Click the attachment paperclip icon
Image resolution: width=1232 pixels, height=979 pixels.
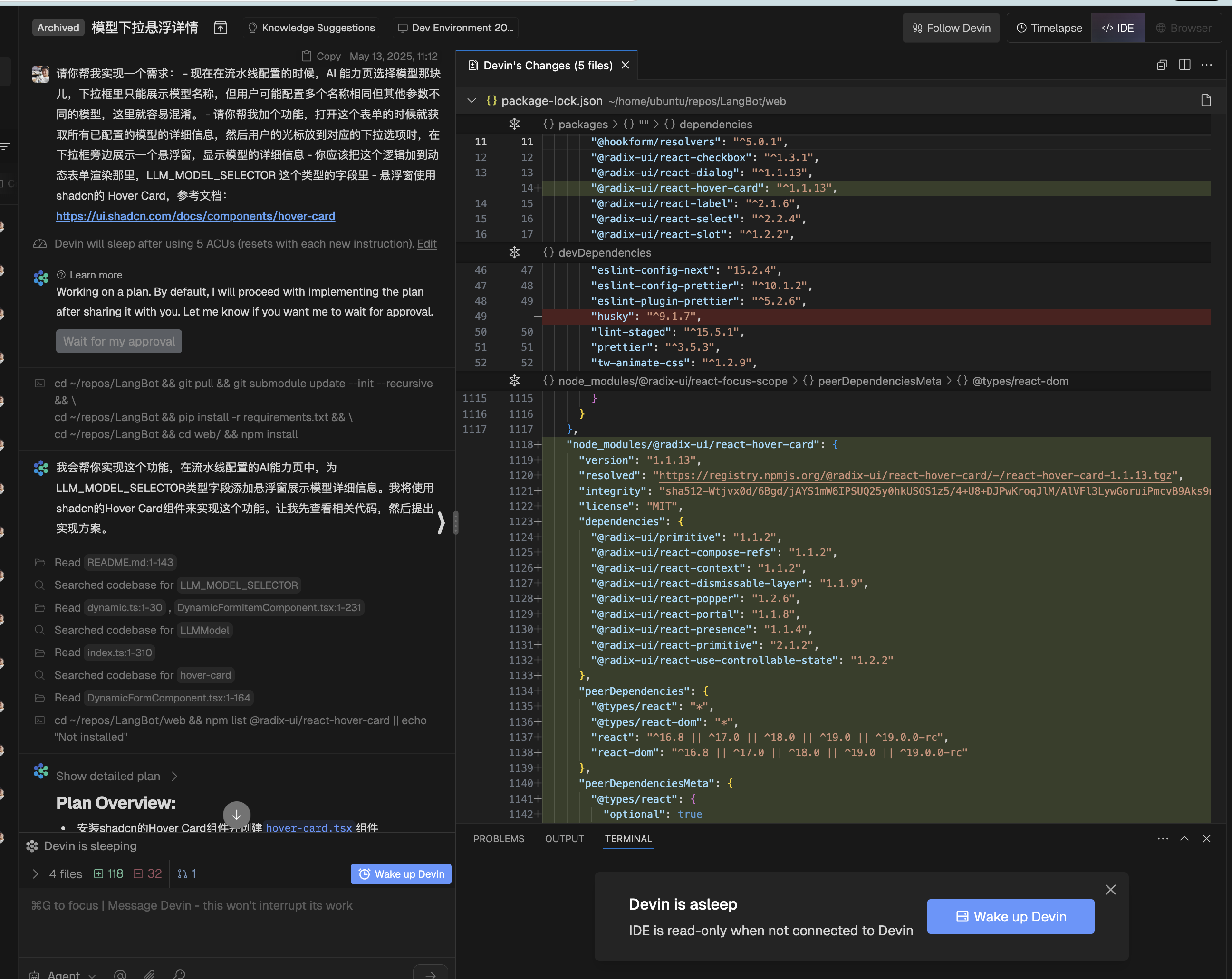click(149, 974)
